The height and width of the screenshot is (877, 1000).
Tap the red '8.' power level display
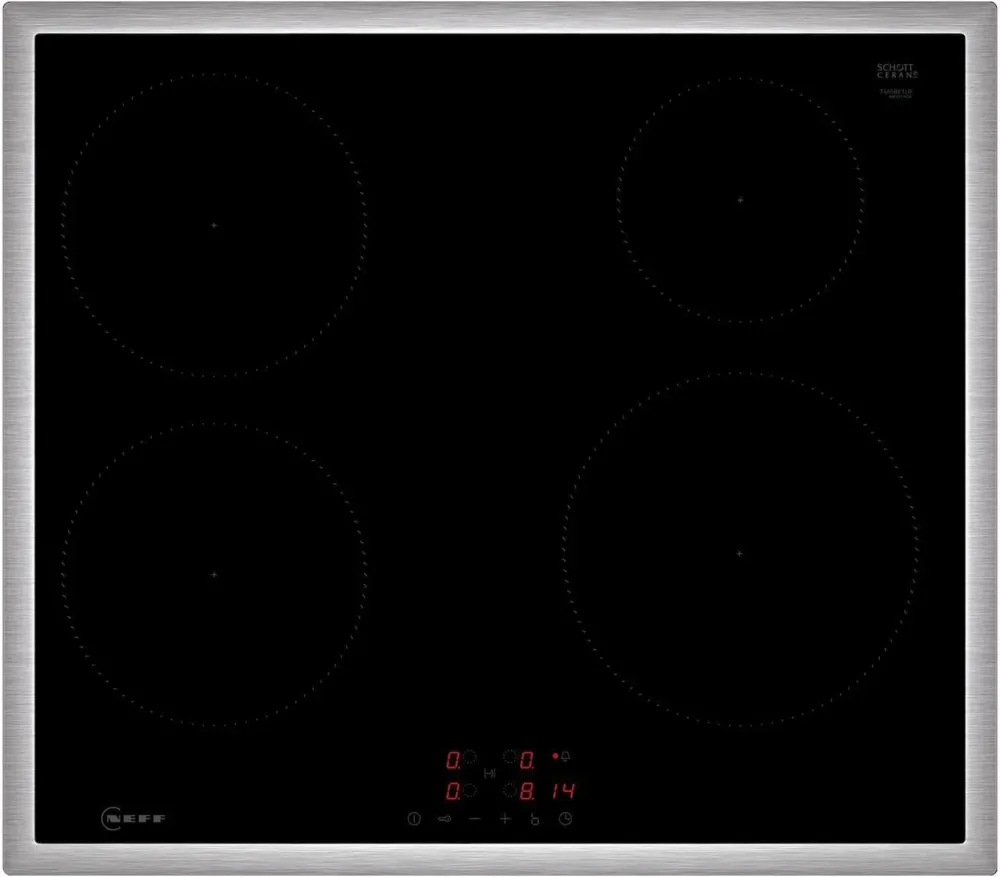(527, 792)
